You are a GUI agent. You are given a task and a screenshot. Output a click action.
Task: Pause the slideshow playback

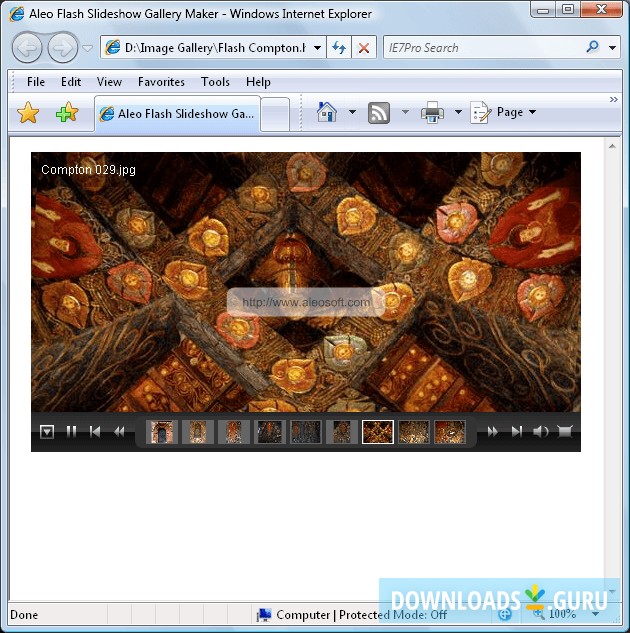(x=71, y=432)
